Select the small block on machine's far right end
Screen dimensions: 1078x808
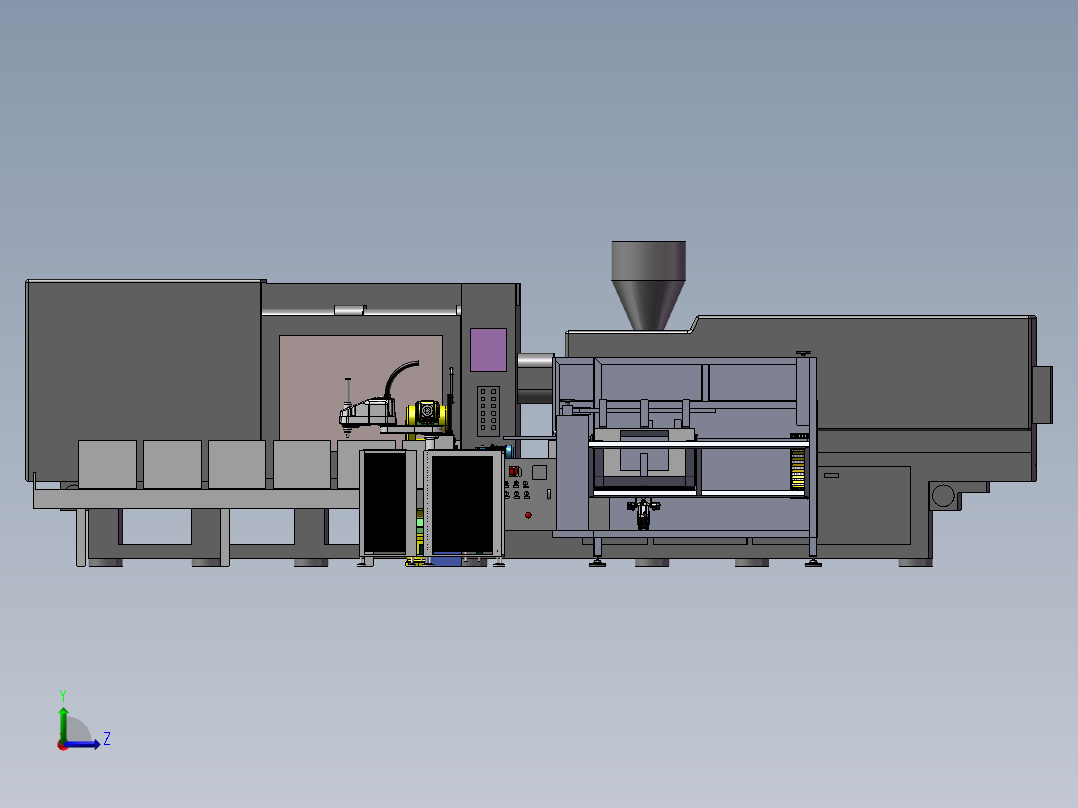point(1043,395)
